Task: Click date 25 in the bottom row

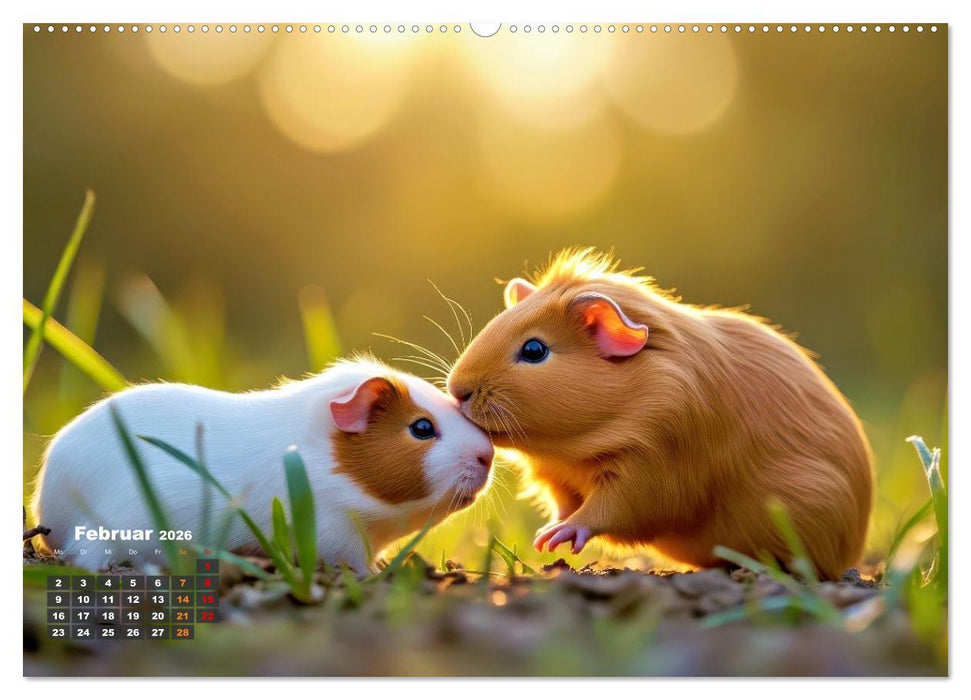Action: pos(108,633)
